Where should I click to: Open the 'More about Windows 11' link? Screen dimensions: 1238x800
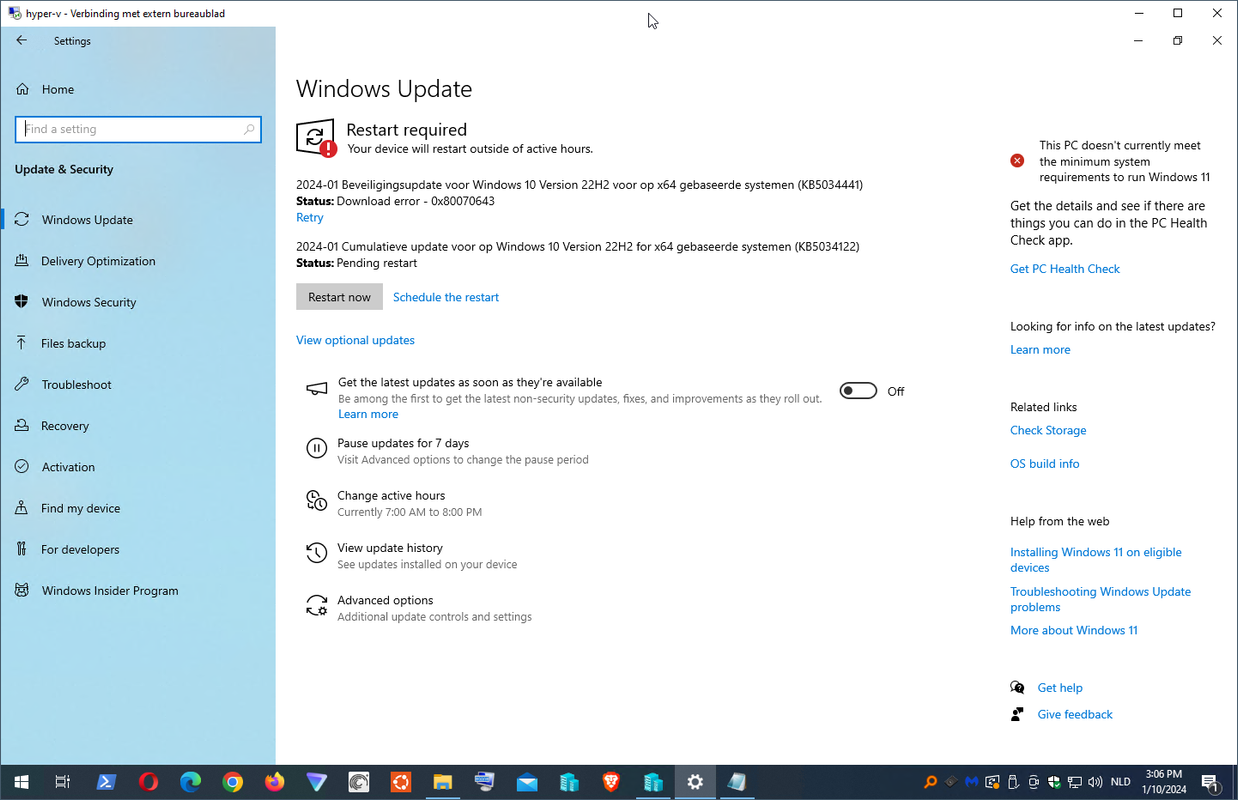[1074, 630]
